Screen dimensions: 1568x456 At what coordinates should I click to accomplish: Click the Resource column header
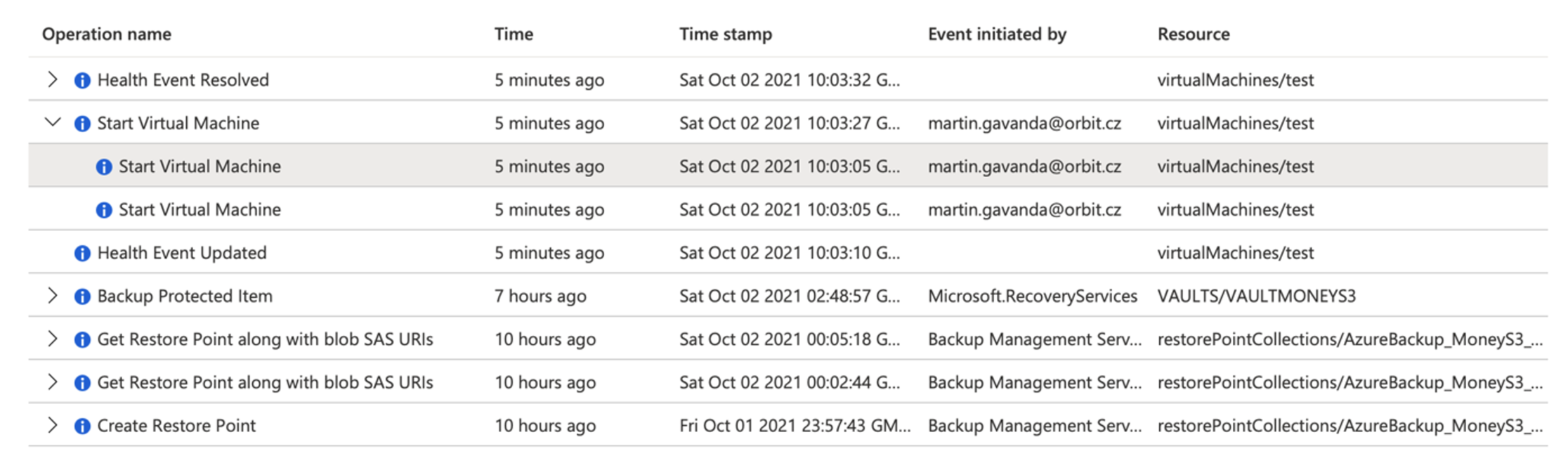point(1194,34)
